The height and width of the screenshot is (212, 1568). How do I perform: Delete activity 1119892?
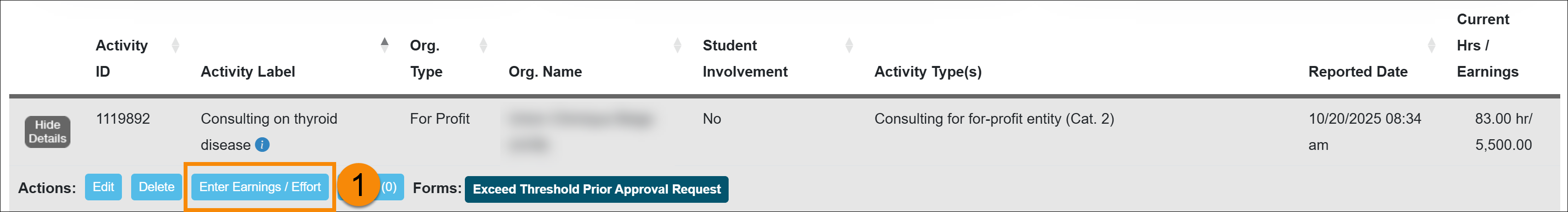156,187
